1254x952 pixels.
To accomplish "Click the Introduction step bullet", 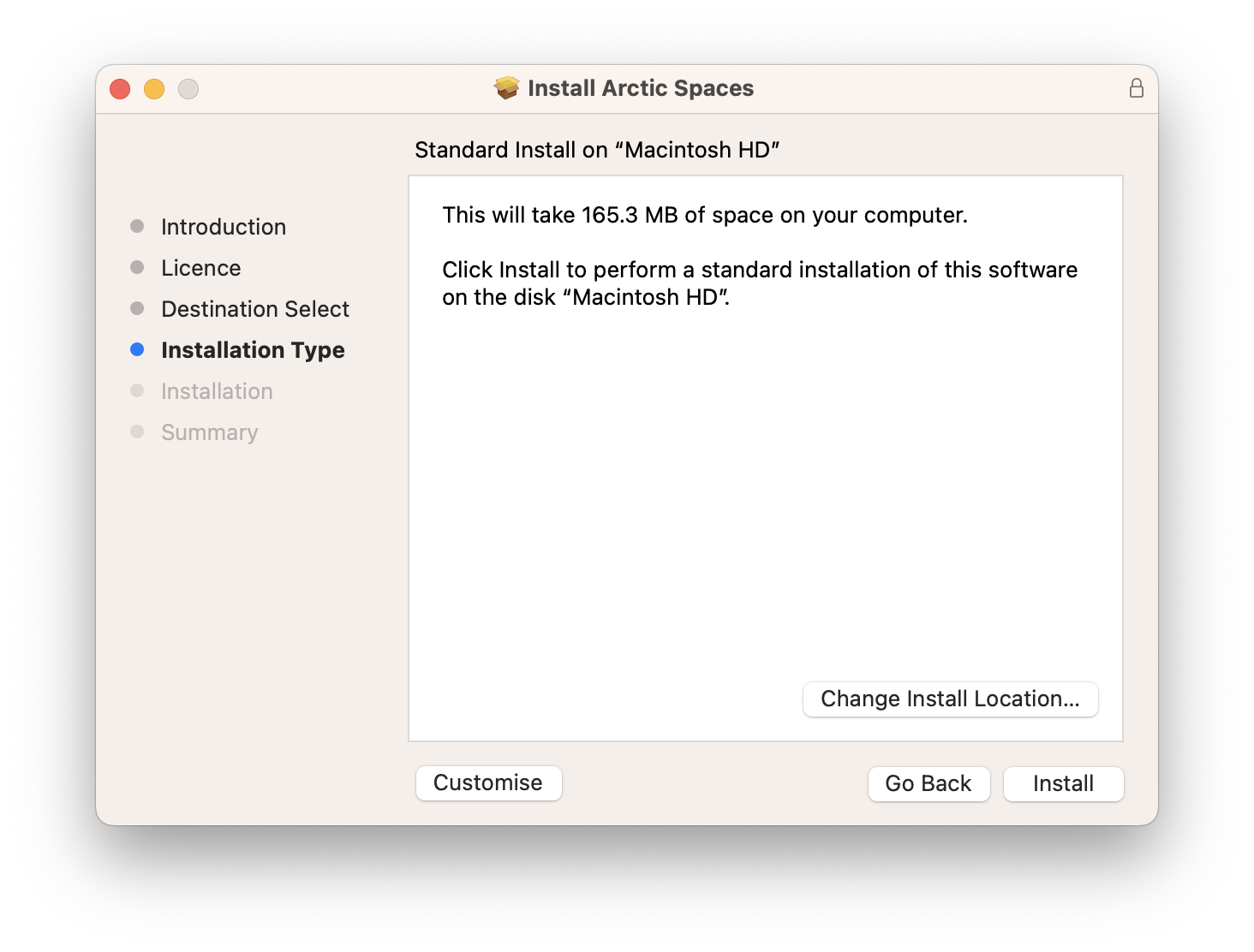I will coord(137,226).
